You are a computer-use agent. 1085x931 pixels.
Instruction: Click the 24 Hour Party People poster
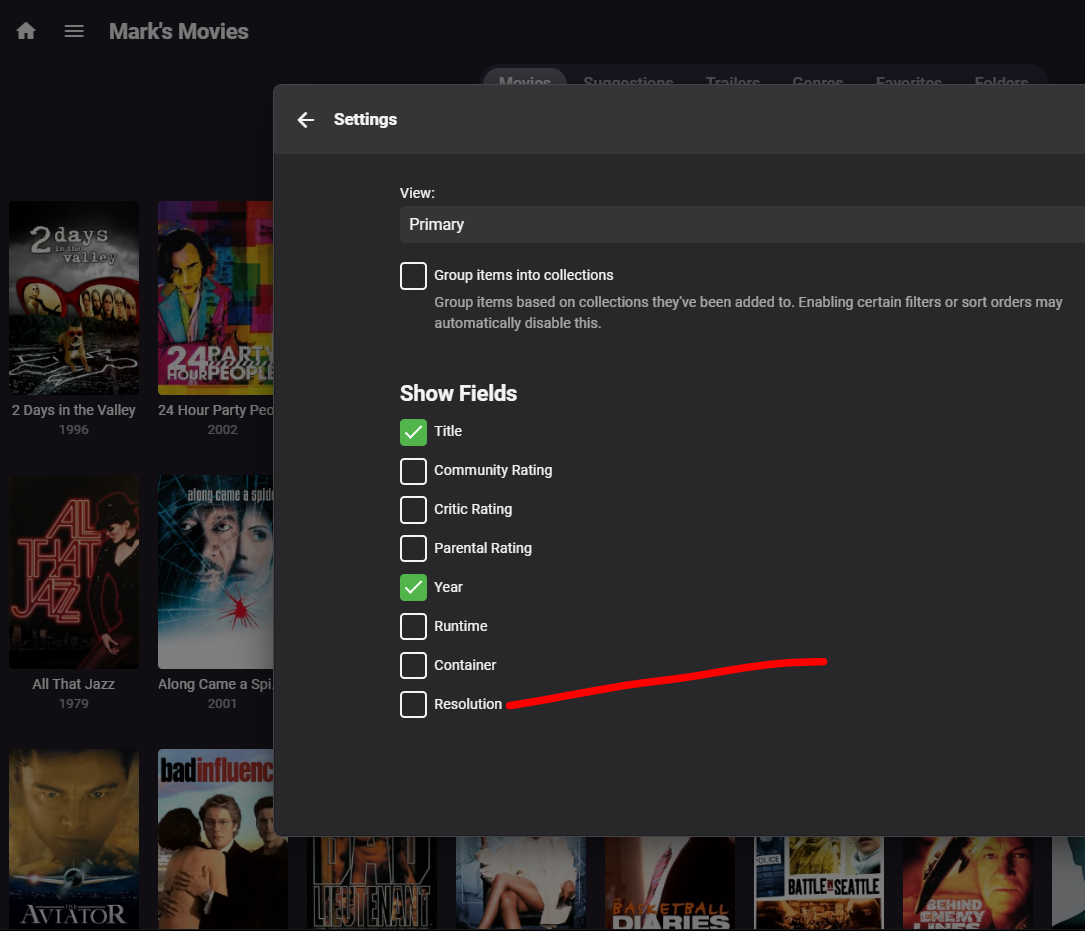pos(215,298)
